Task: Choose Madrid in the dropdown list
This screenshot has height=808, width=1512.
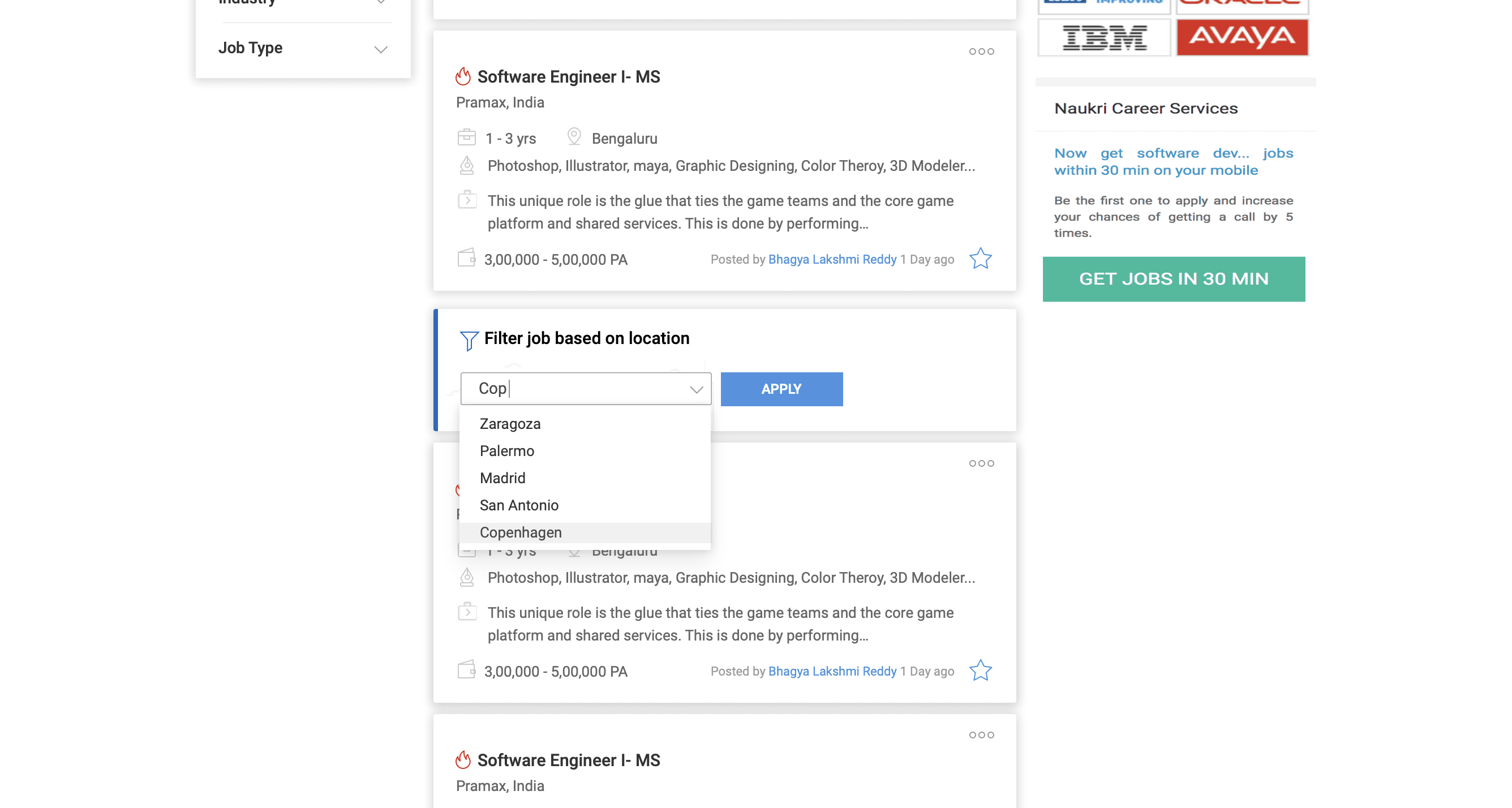Action: [502, 478]
